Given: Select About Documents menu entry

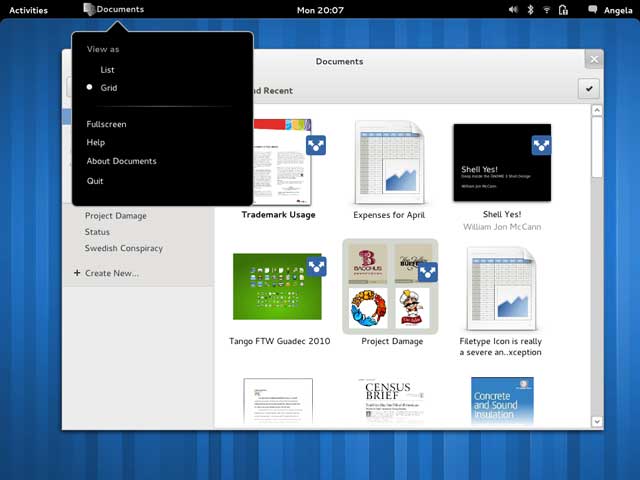Looking at the screenshot, I should pos(121,161).
